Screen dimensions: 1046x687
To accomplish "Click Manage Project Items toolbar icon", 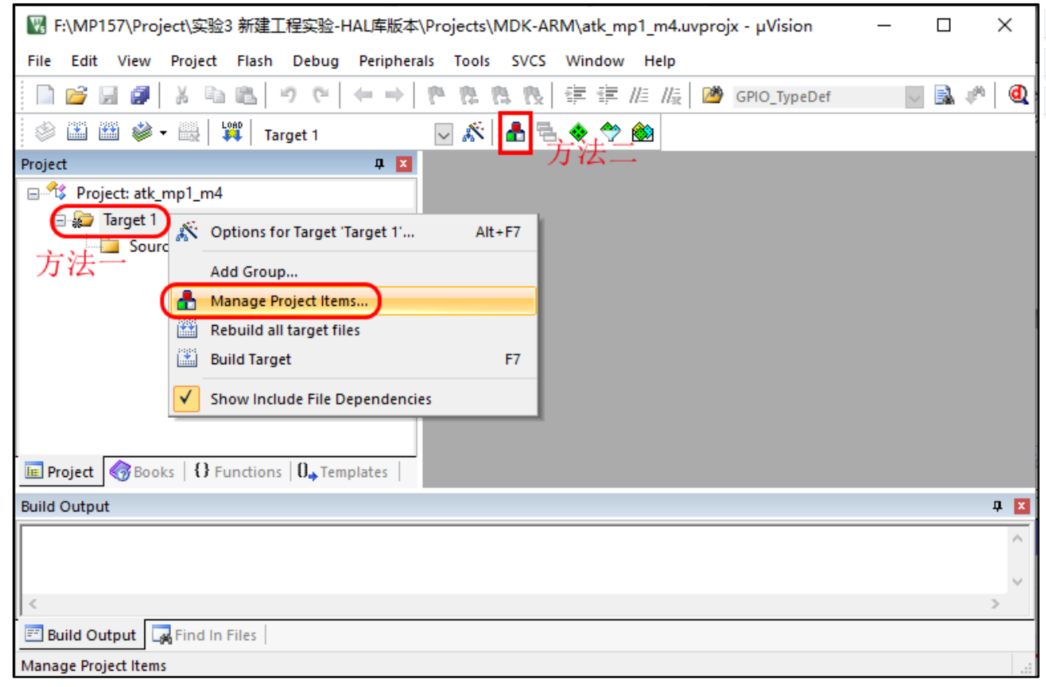I will 515,133.
